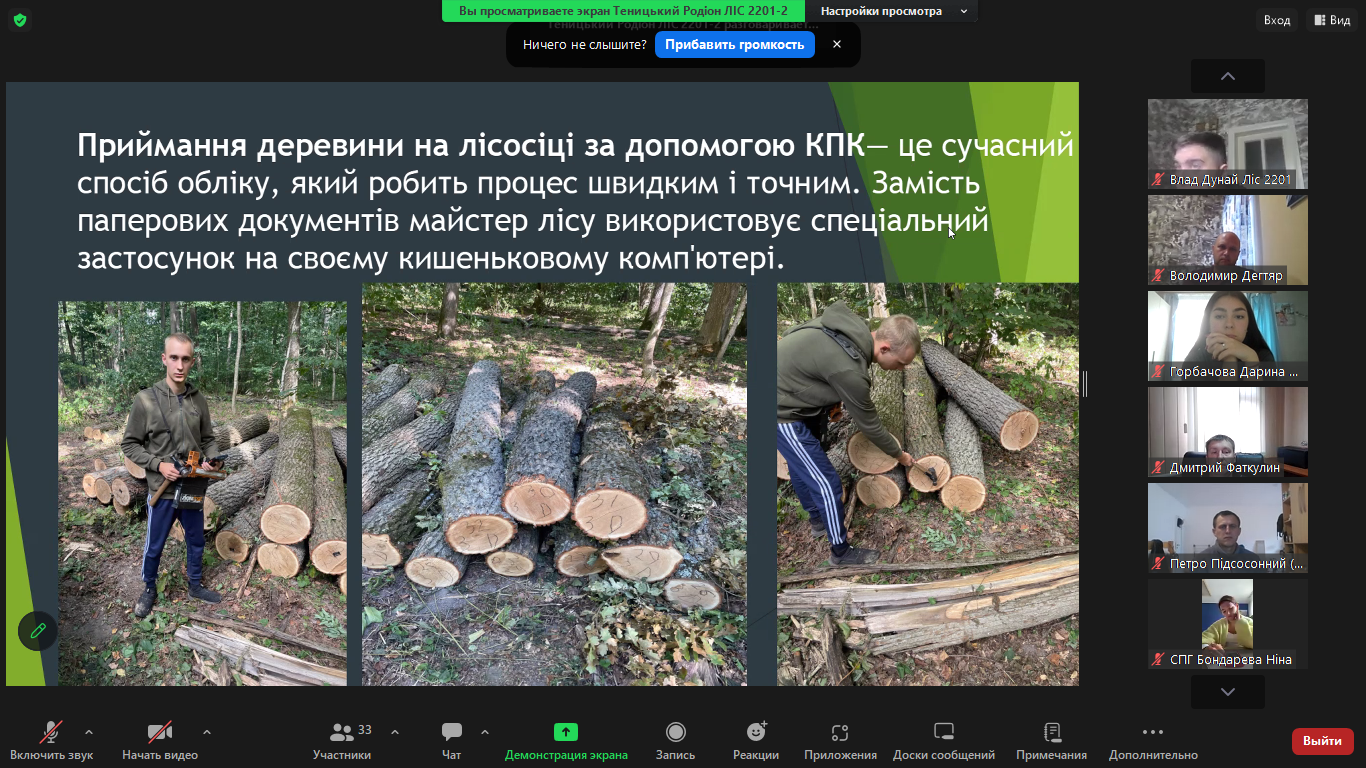Click the green pencil annotate icon

(38, 631)
